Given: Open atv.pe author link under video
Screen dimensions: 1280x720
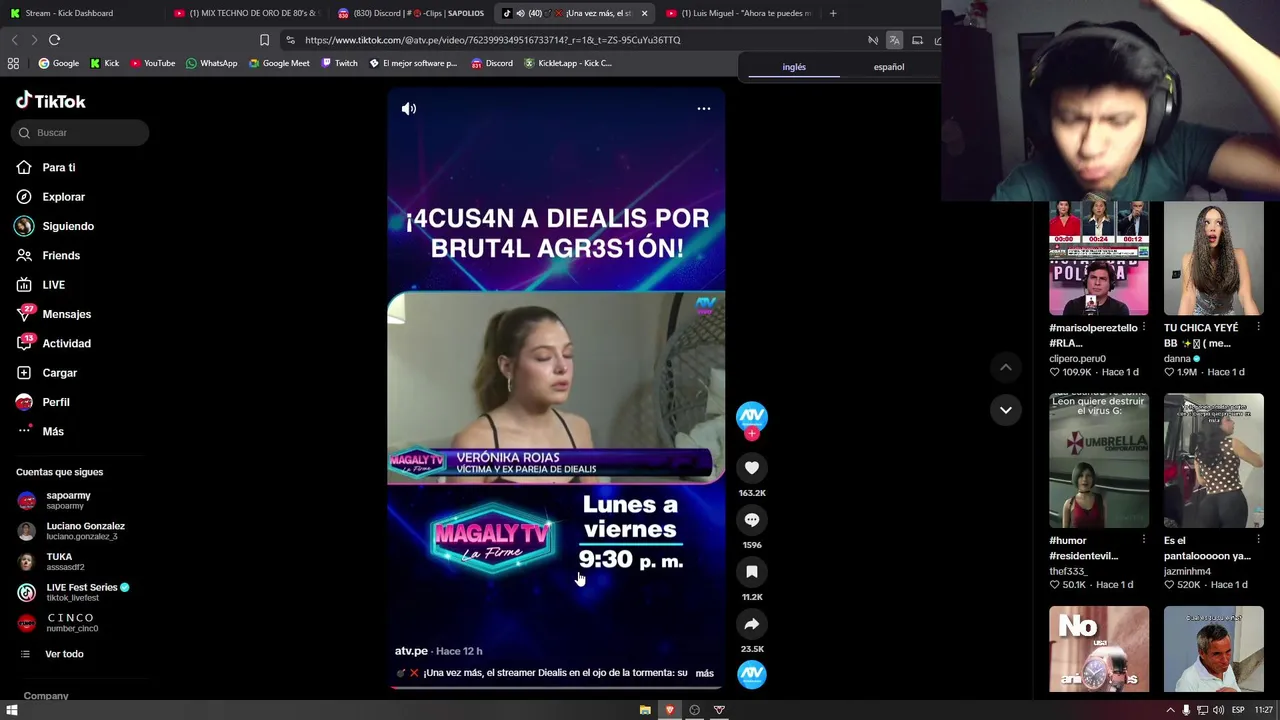Looking at the screenshot, I should (411, 651).
